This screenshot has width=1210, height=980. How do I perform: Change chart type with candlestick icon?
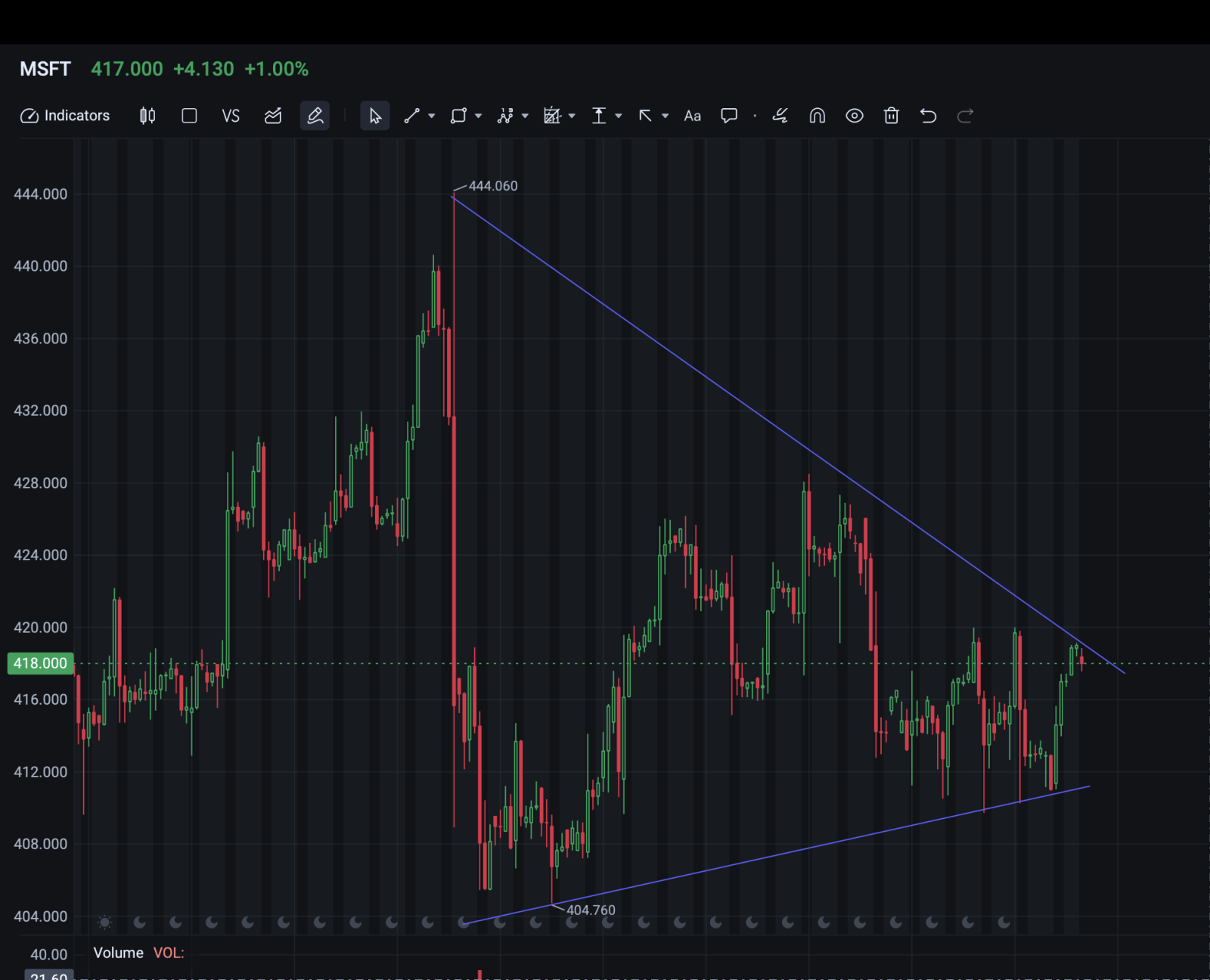147,116
